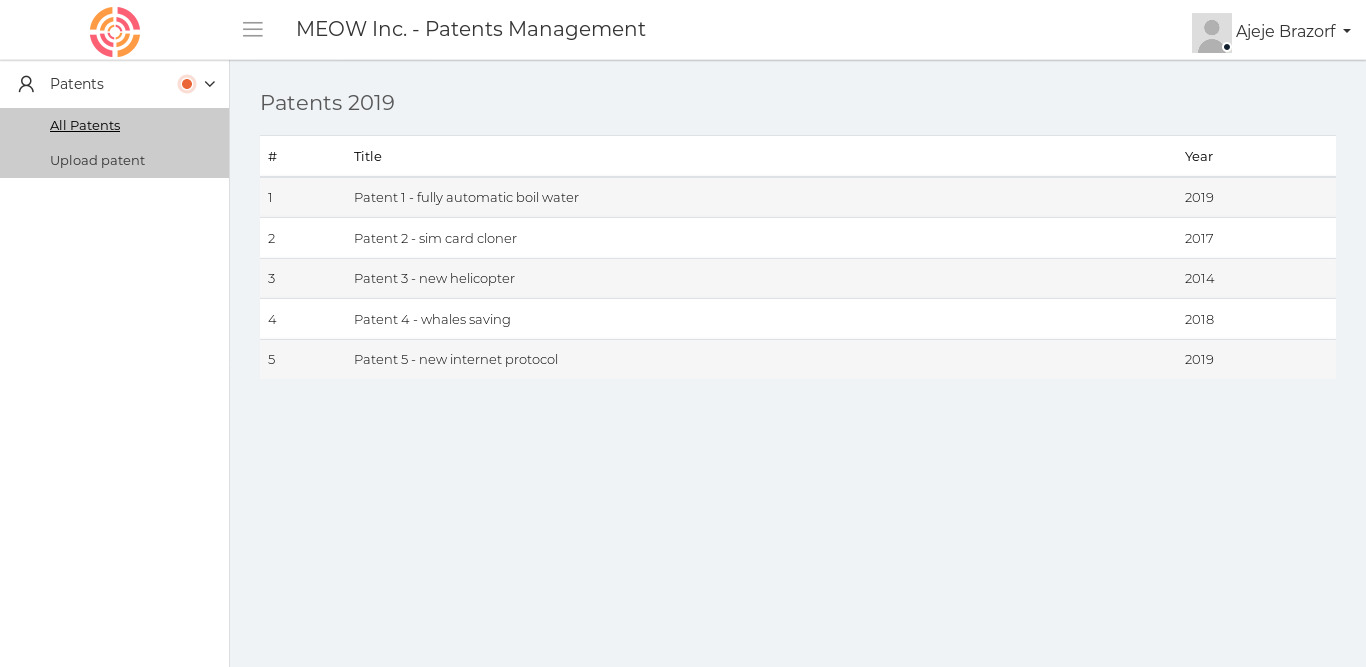The image size is (1366, 667).
Task: Click the profile picture placeholder next to Ajeje
Action: [1212, 33]
